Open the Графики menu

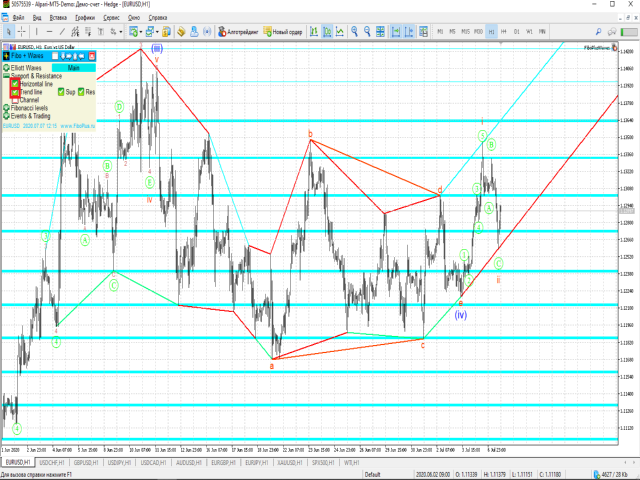(85, 18)
